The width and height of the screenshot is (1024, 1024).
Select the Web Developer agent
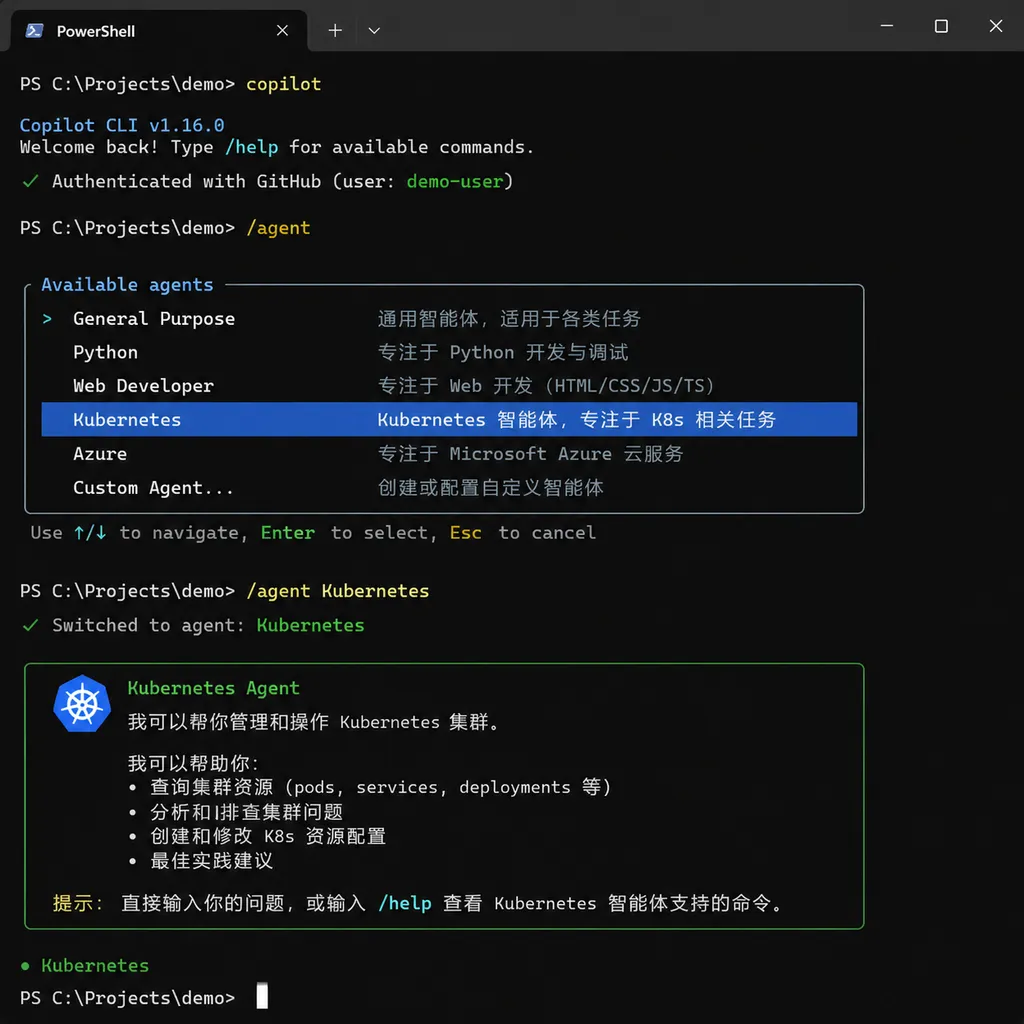tap(449, 386)
